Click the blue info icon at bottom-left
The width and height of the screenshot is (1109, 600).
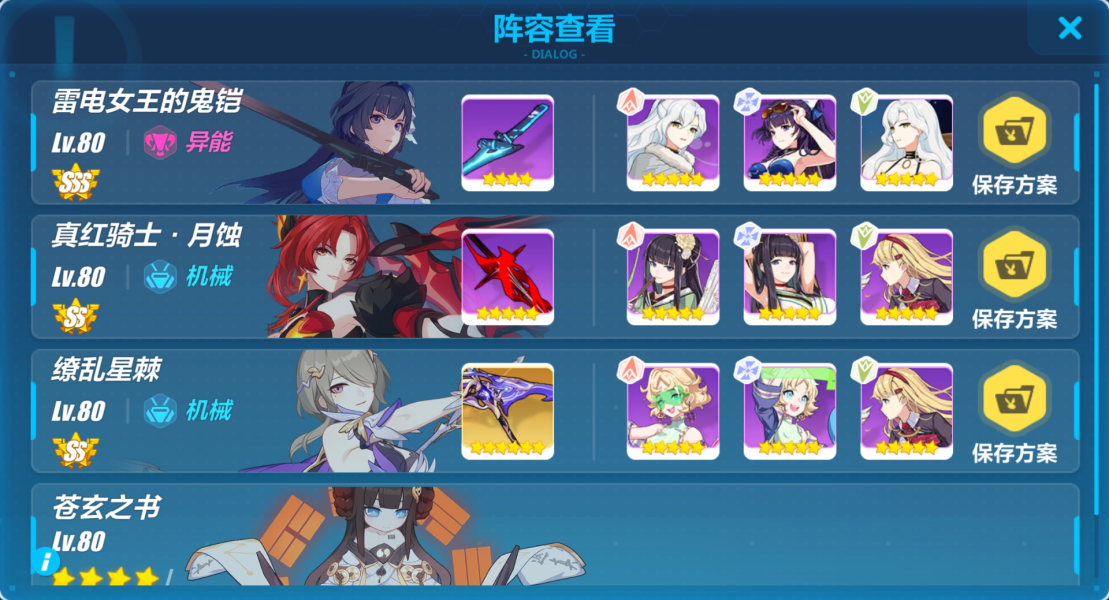coord(46,562)
